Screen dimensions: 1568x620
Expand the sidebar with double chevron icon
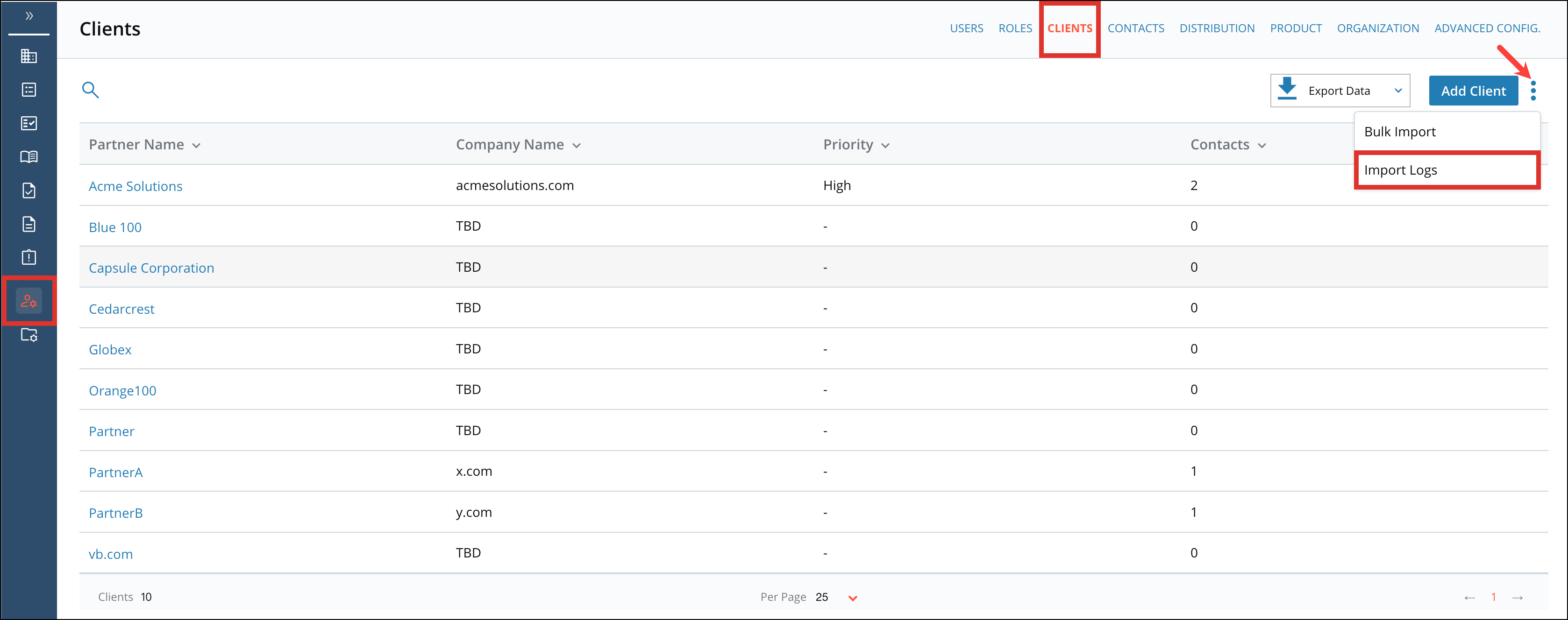(x=29, y=16)
